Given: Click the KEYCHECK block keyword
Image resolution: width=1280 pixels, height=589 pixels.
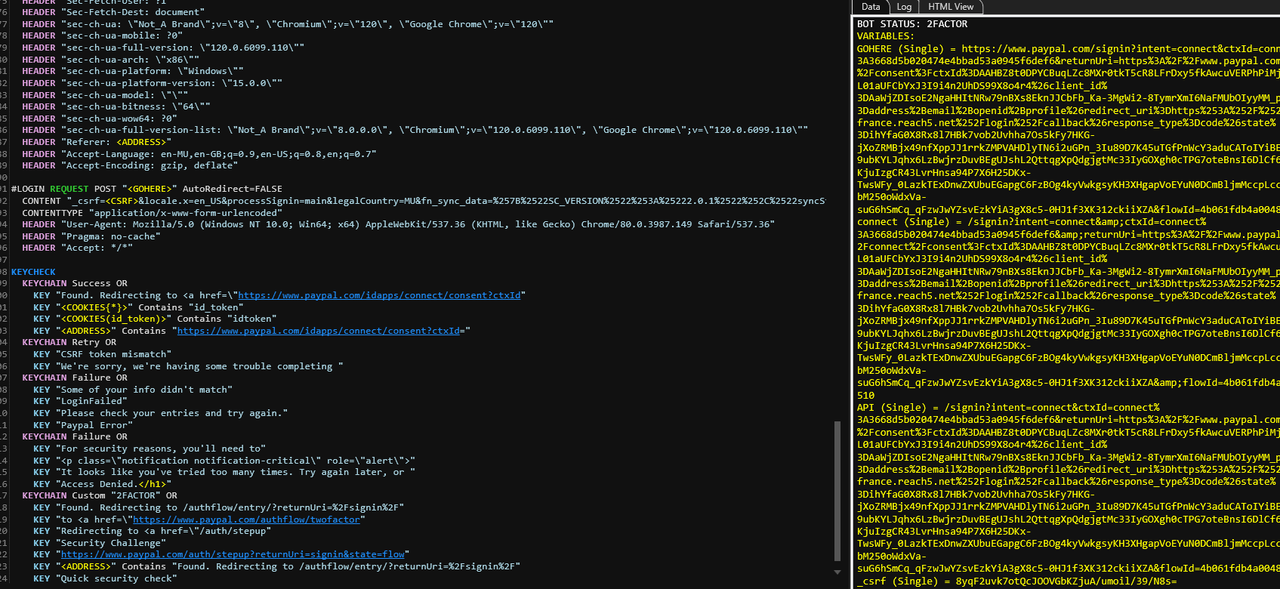Looking at the screenshot, I should (33, 271).
